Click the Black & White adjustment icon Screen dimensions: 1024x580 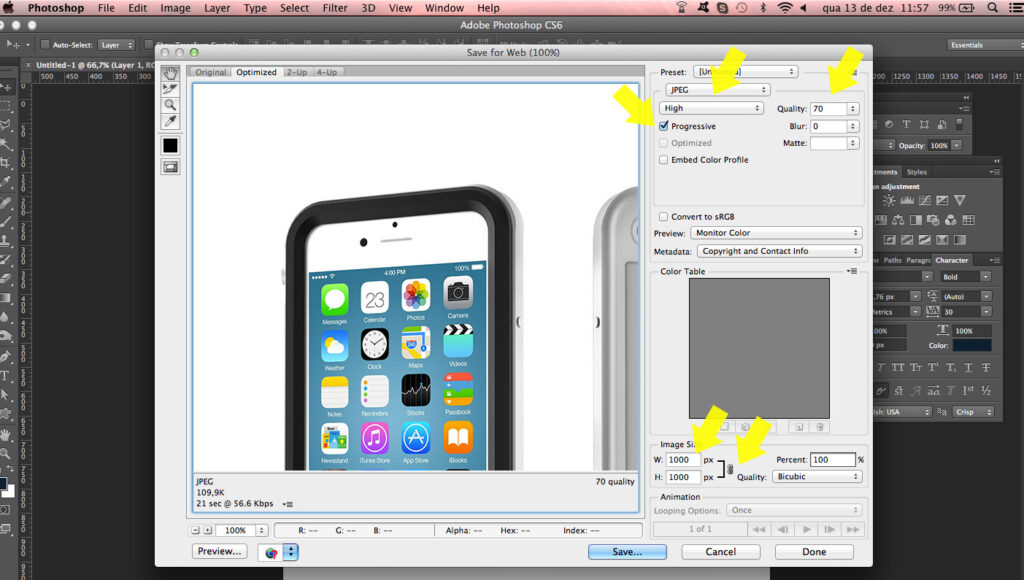click(916, 220)
